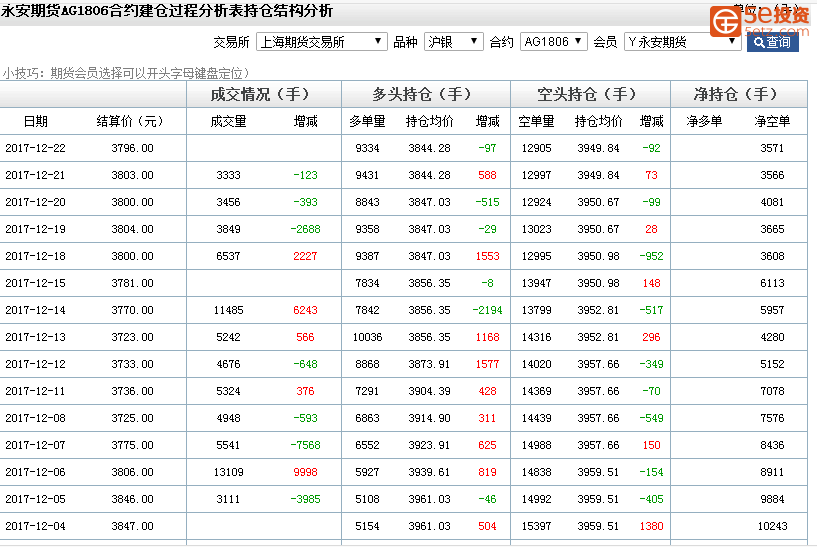Select the date cell 2017-12-19
817x547 pixels.
[35, 229]
